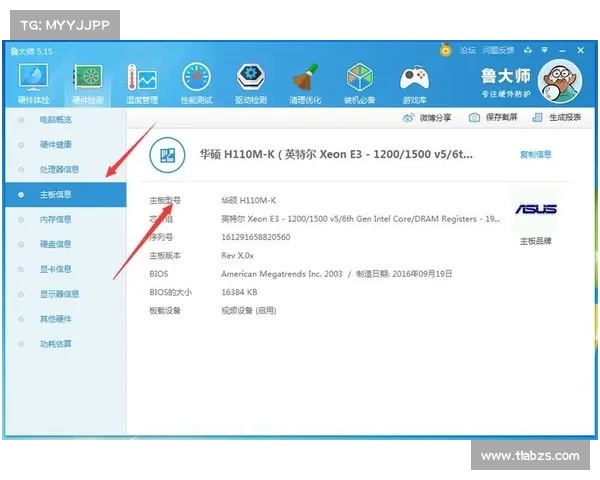
Task: Select the 硬件检测 hardware detection icon
Action: coord(88,83)
